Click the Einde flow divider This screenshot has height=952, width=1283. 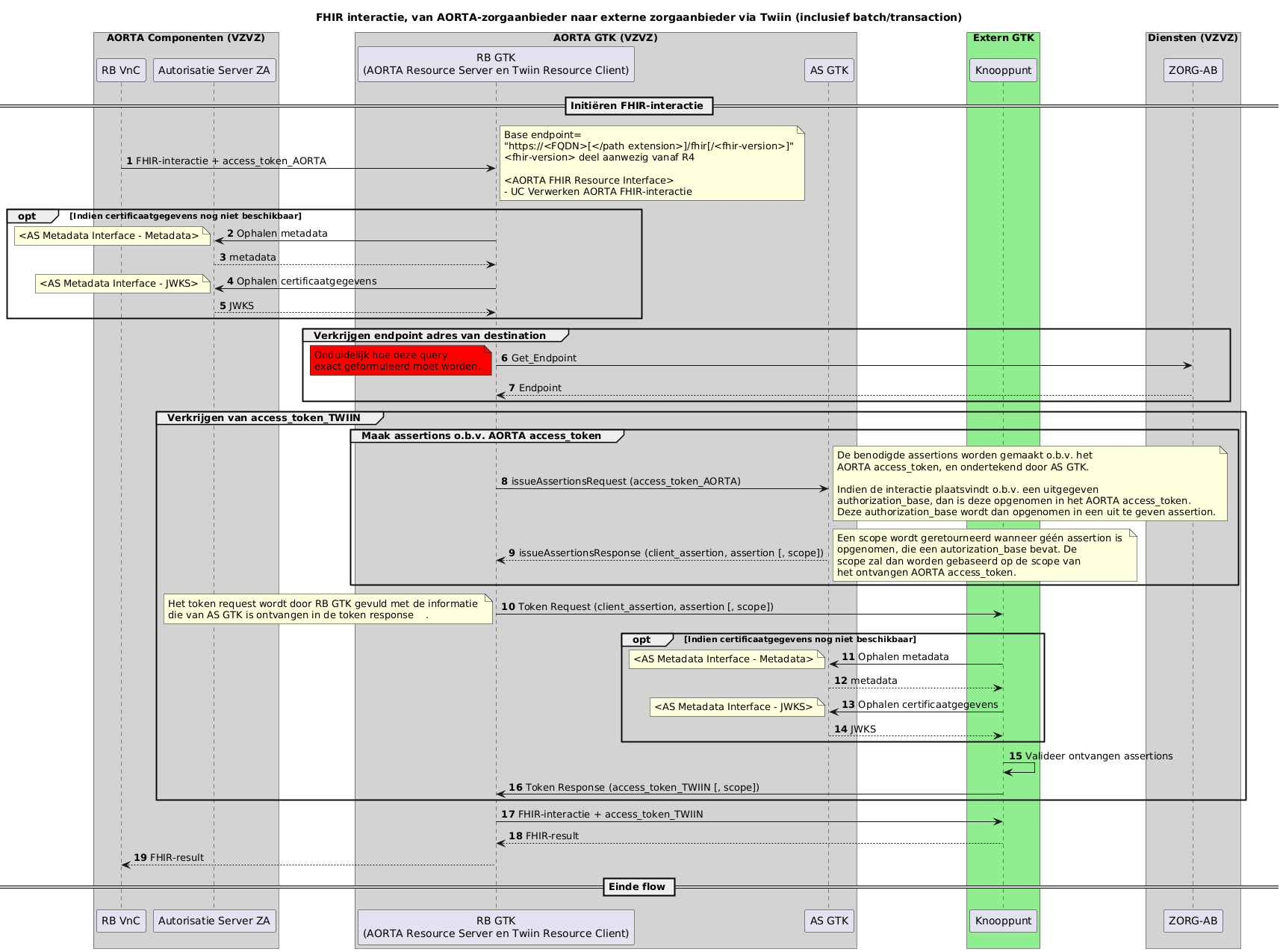(x=639, y=886)
